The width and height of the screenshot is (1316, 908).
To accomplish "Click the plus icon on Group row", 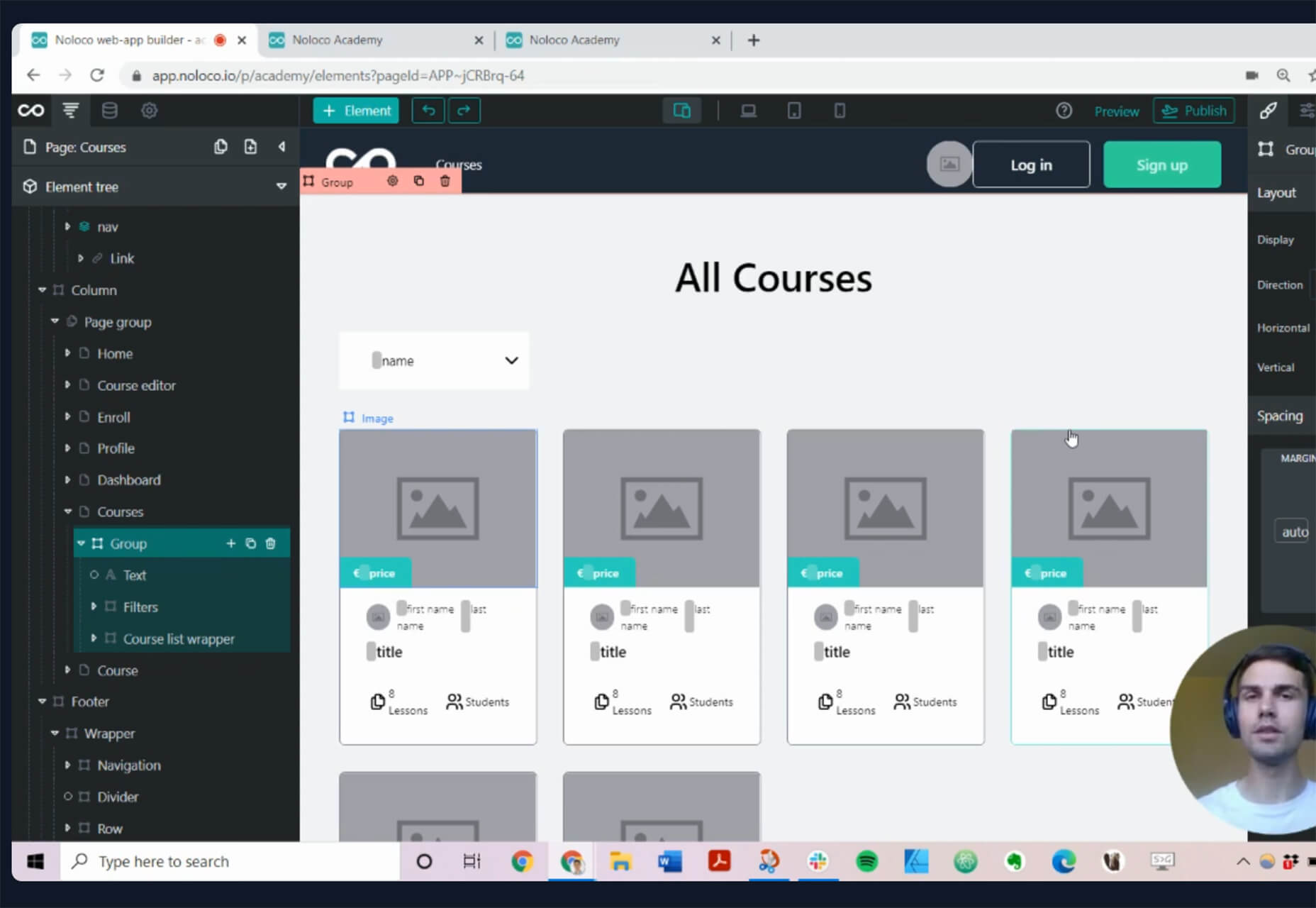I will (x=230, y=543).
